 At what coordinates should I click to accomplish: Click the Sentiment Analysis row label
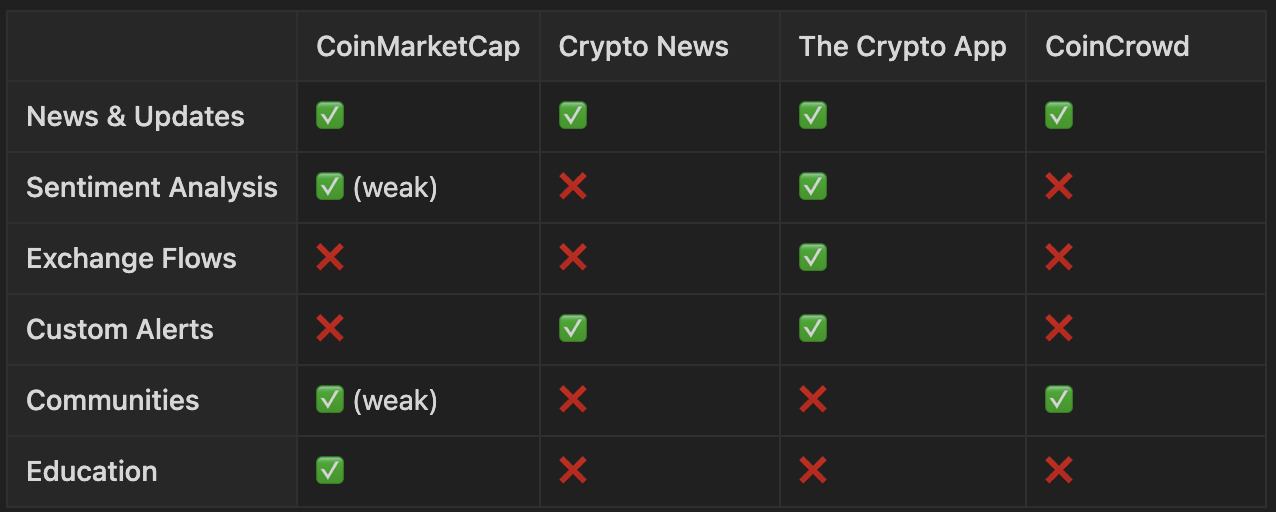pos(152,187)
